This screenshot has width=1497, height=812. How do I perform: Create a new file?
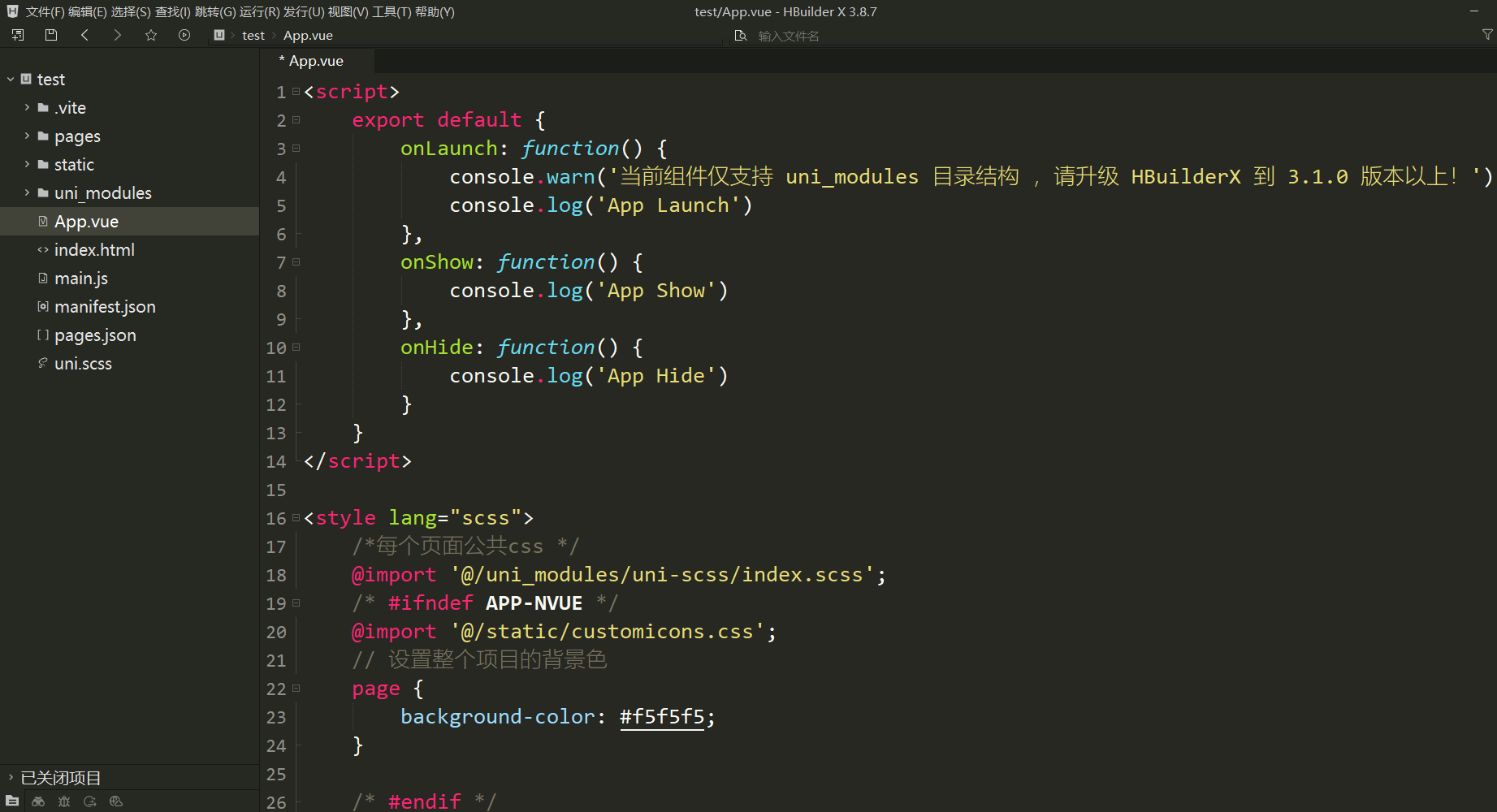tap(17, 35)
